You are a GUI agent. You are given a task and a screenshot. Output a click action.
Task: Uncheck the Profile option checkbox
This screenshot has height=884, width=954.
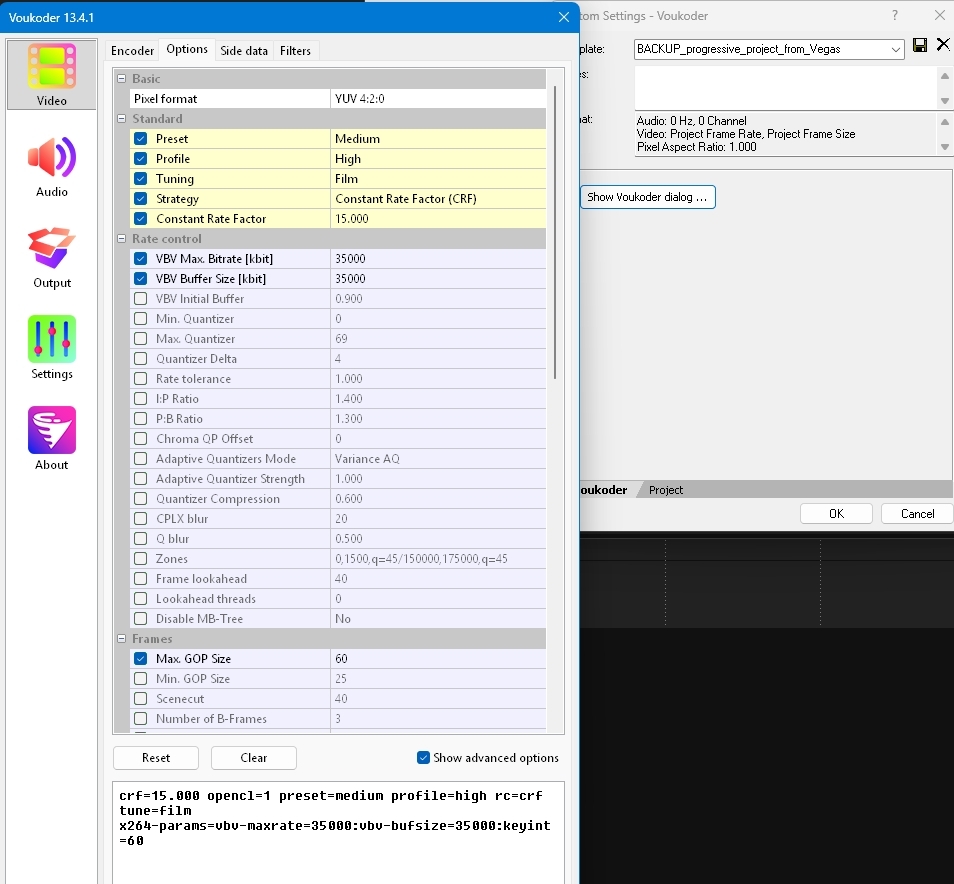pyautogui.click(x=141, y=159)
